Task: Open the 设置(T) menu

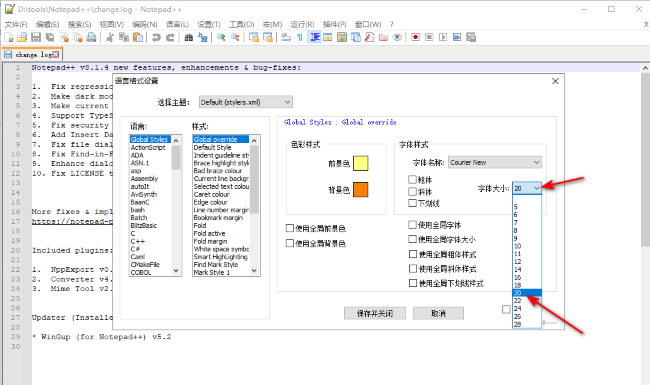Action: click(209, 24)
